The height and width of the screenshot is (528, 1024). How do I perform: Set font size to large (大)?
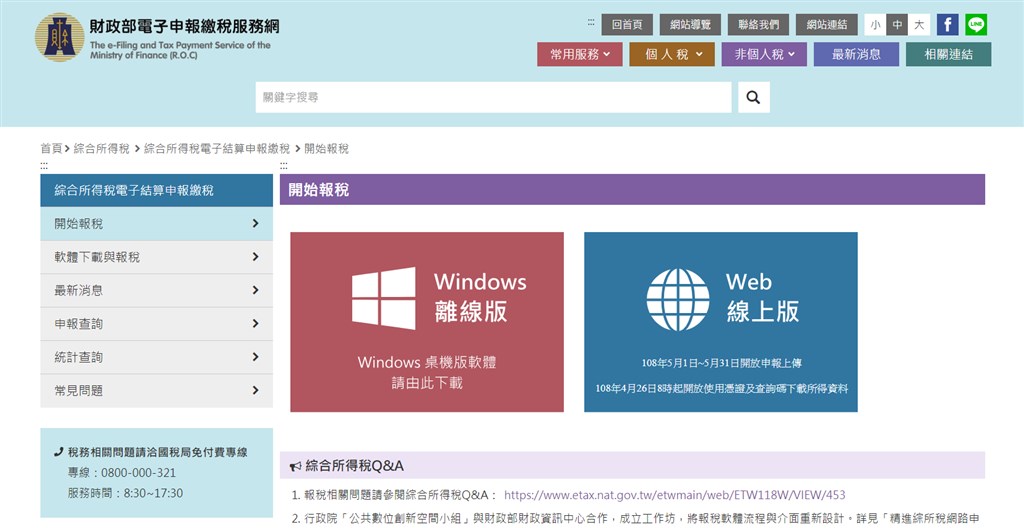pos(920,25)
